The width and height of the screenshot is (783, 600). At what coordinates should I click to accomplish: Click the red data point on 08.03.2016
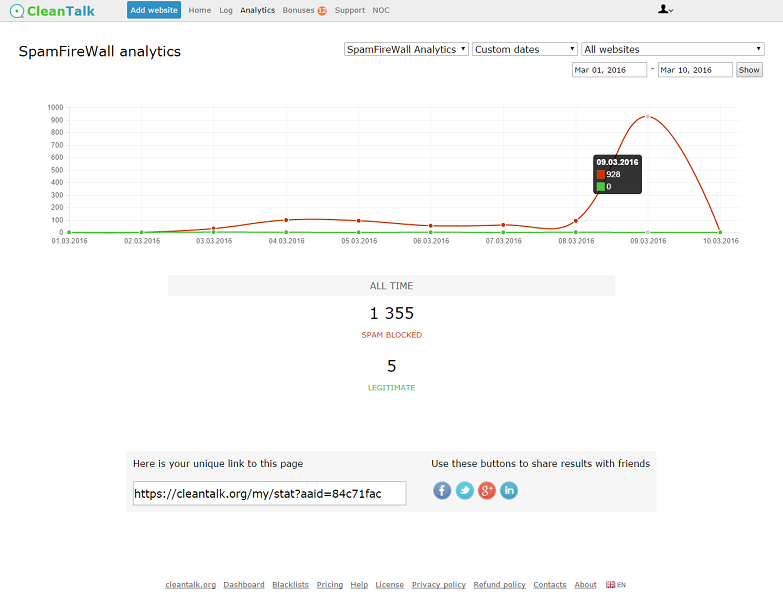pyautogui.click(x=576, y=221)
